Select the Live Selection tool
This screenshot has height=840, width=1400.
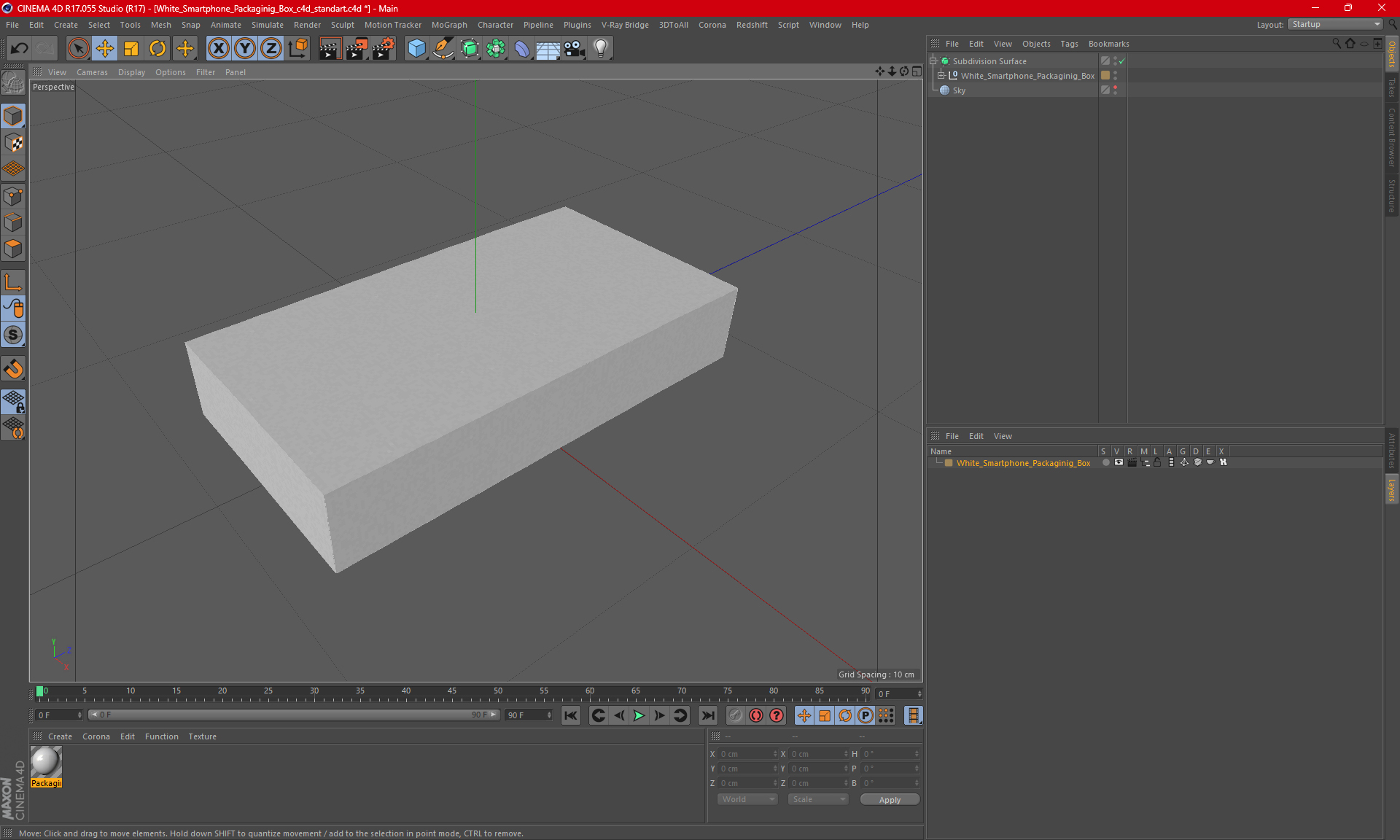tap(78, 49)
